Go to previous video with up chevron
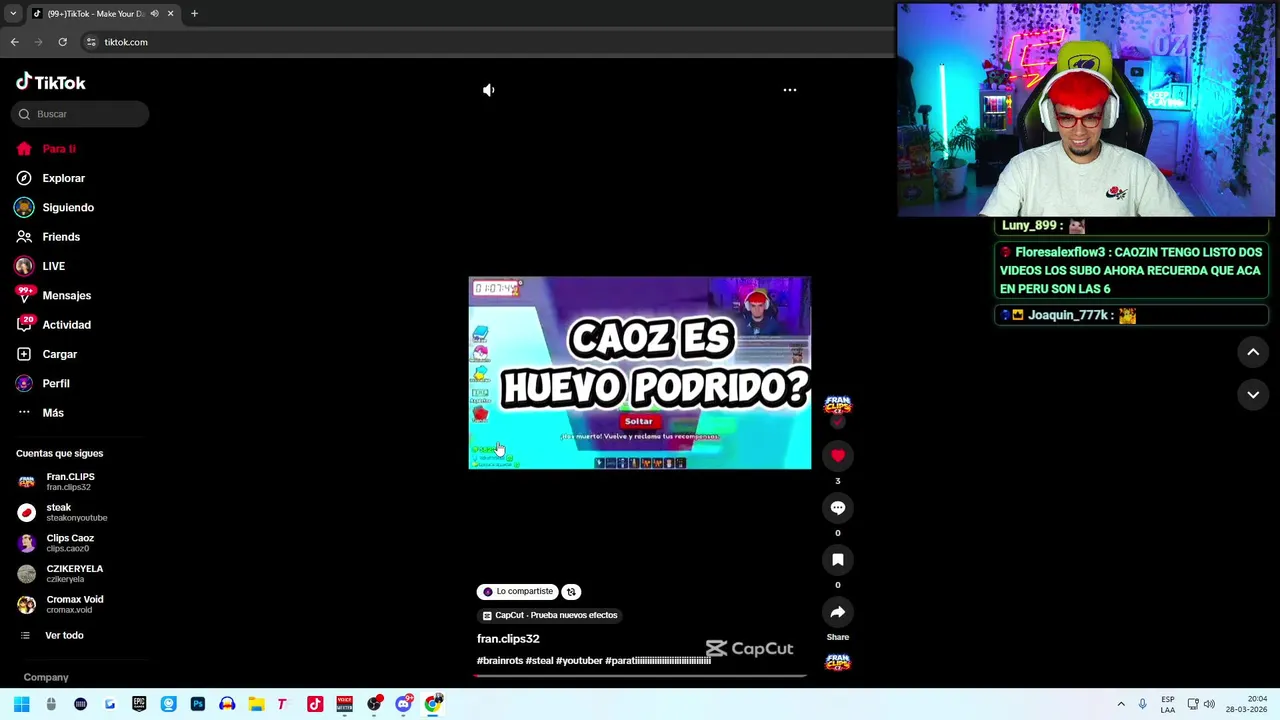The height and width of the screenshot is (720, 1280). pos(1253,352)
